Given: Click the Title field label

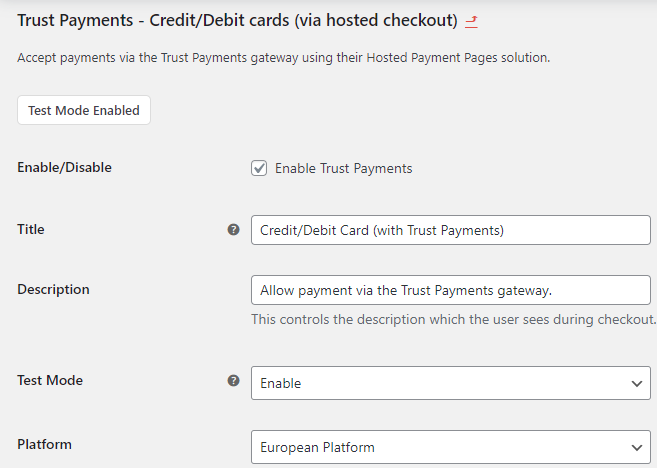Looking at the screenshot, I should (x=31, y=229).
